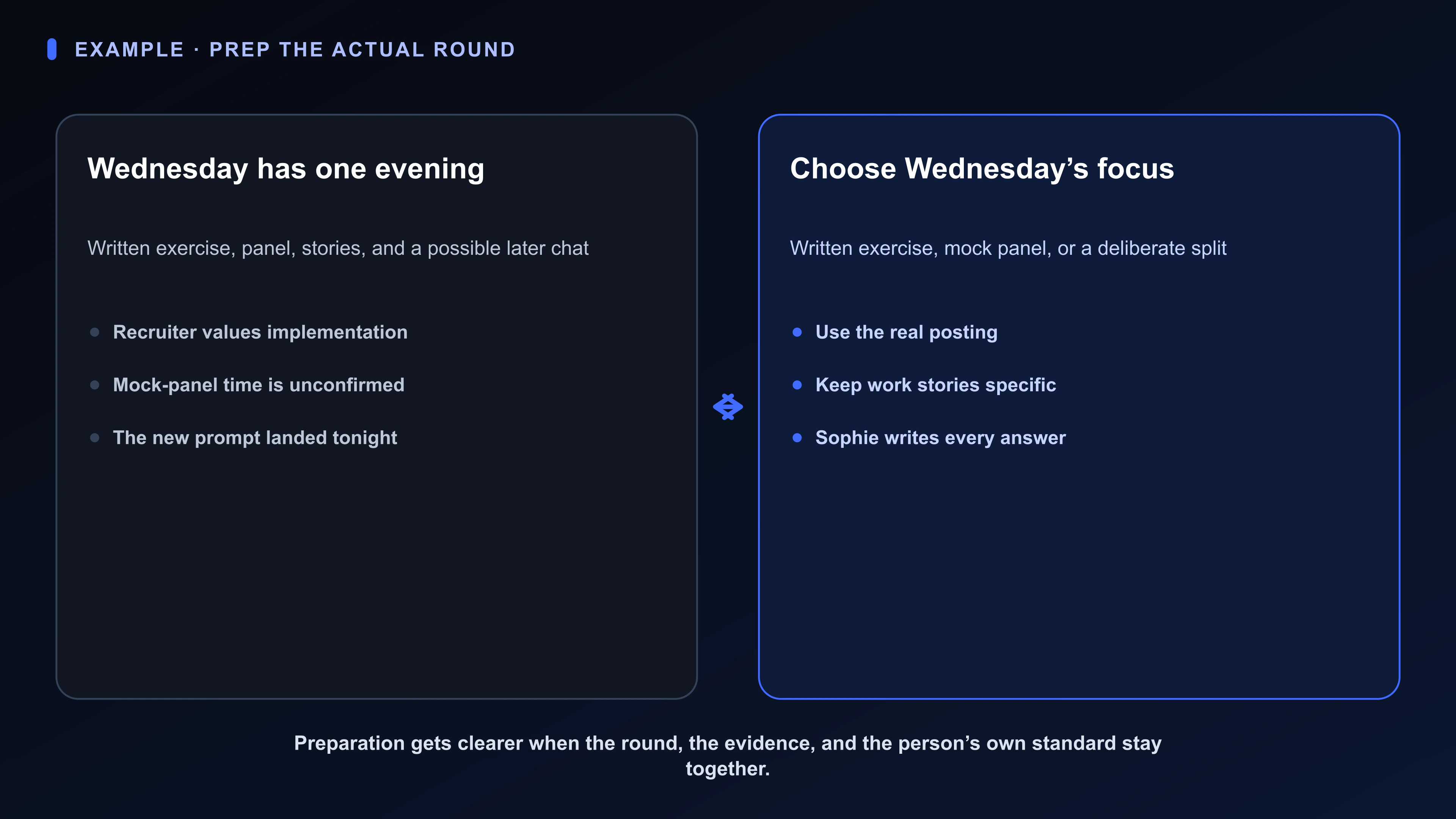This screenshot has height=819, width=1456.
Task: Click the bullet dot before The new prompt landed tonight
Action: point(95,438)
